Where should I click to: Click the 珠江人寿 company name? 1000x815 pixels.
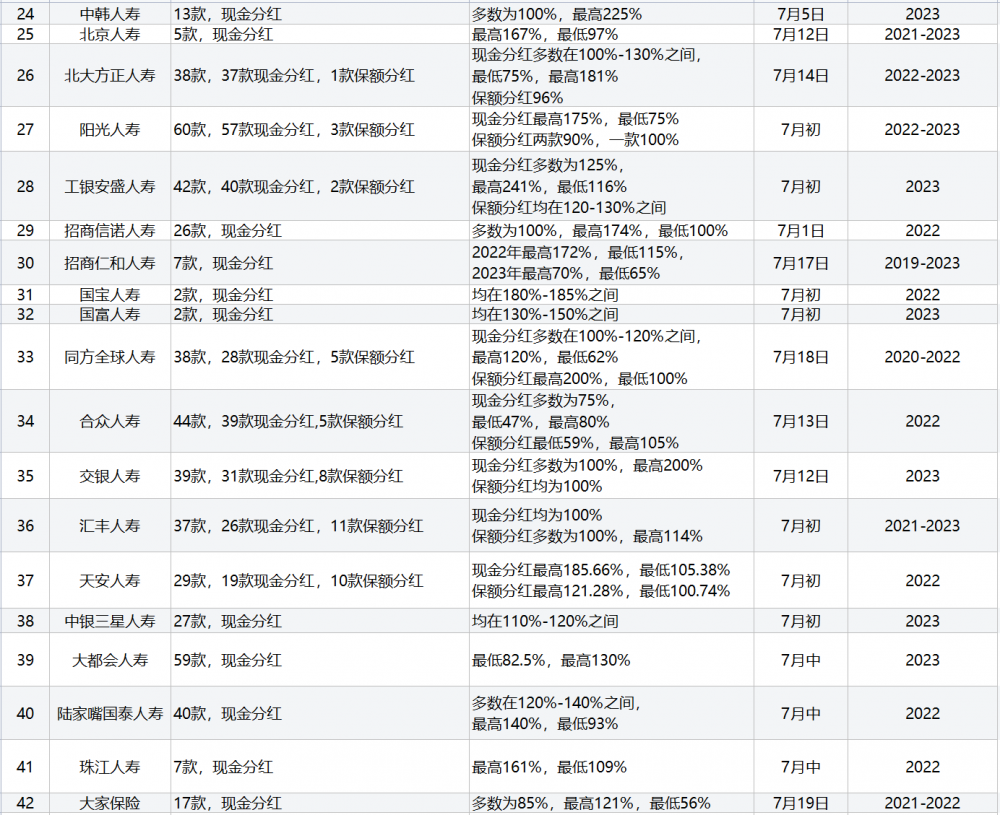click(x=110, y=767)
